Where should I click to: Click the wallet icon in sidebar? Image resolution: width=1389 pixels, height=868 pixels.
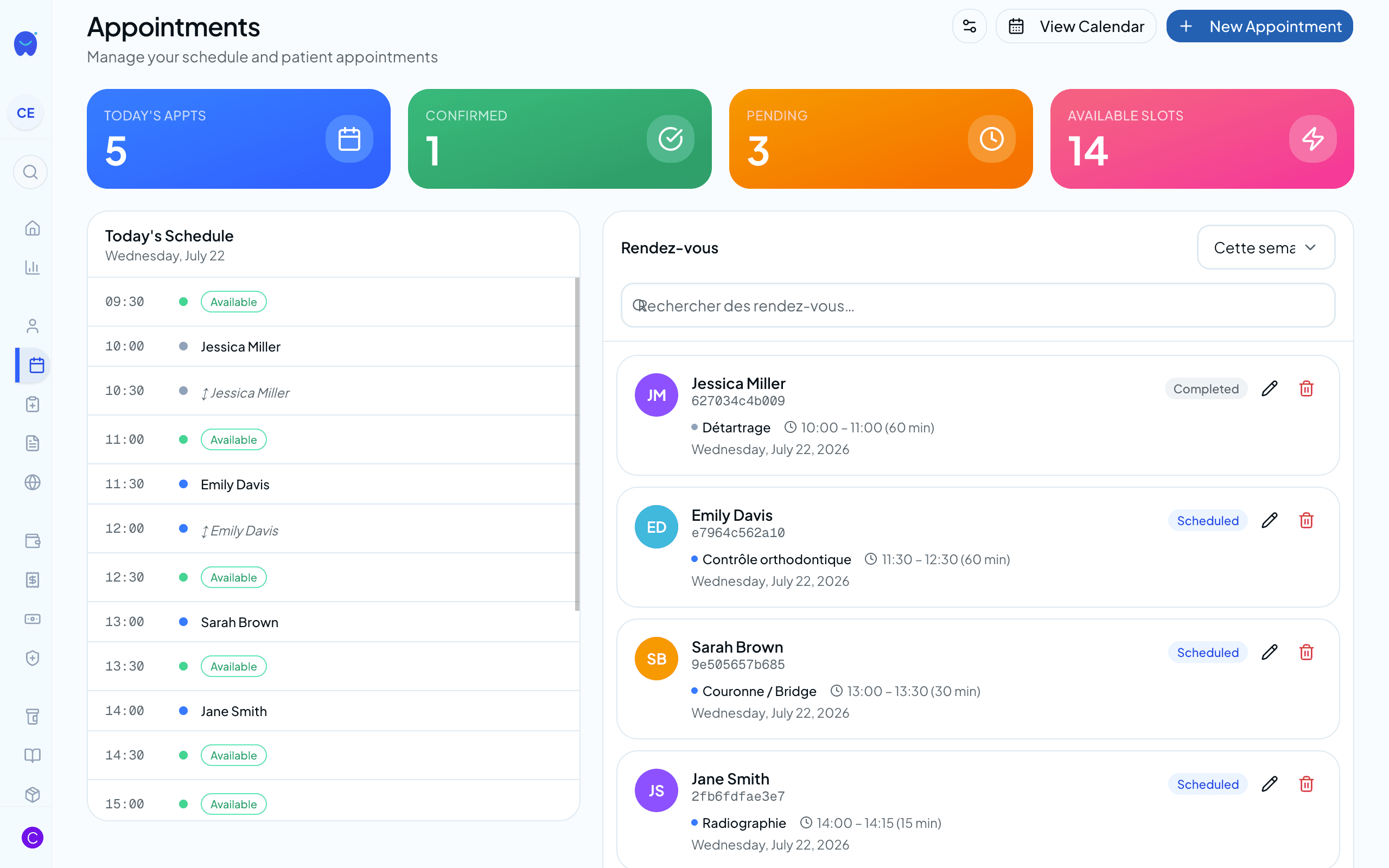point(33,541)
